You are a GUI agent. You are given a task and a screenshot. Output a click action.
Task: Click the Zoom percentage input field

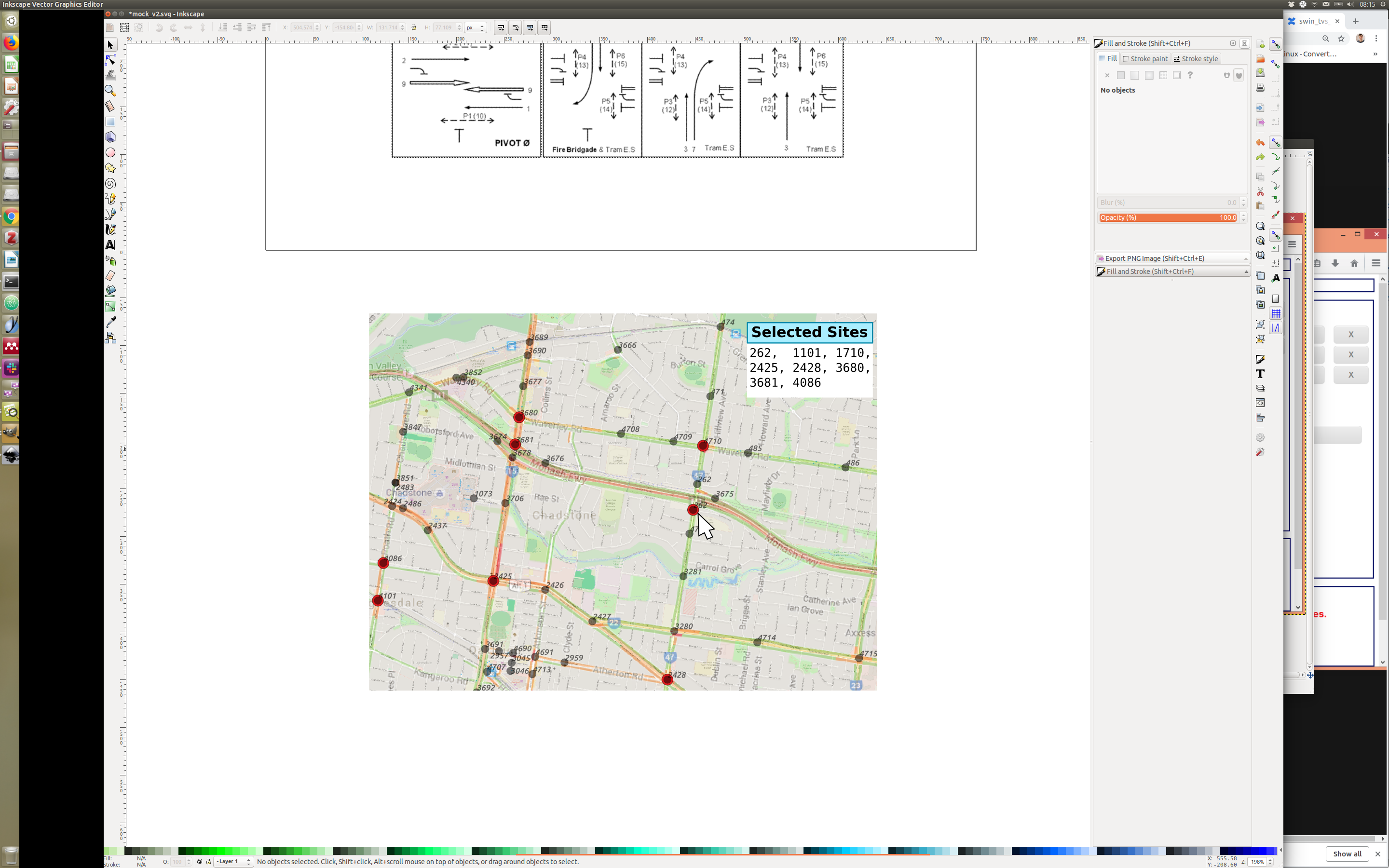(x=1257, y=862)
